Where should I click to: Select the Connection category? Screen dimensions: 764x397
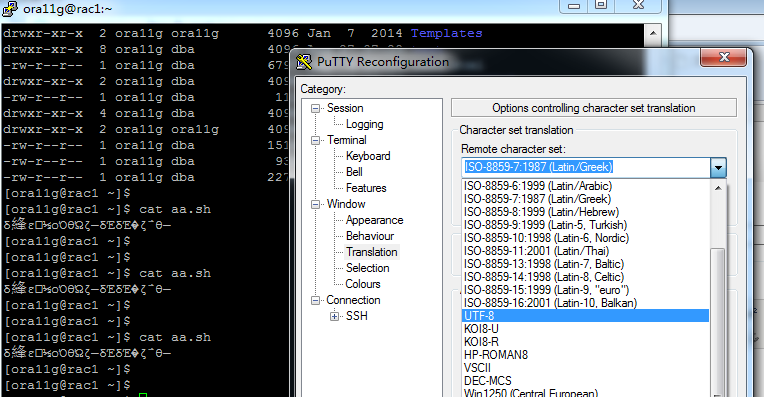coord(353,300)
